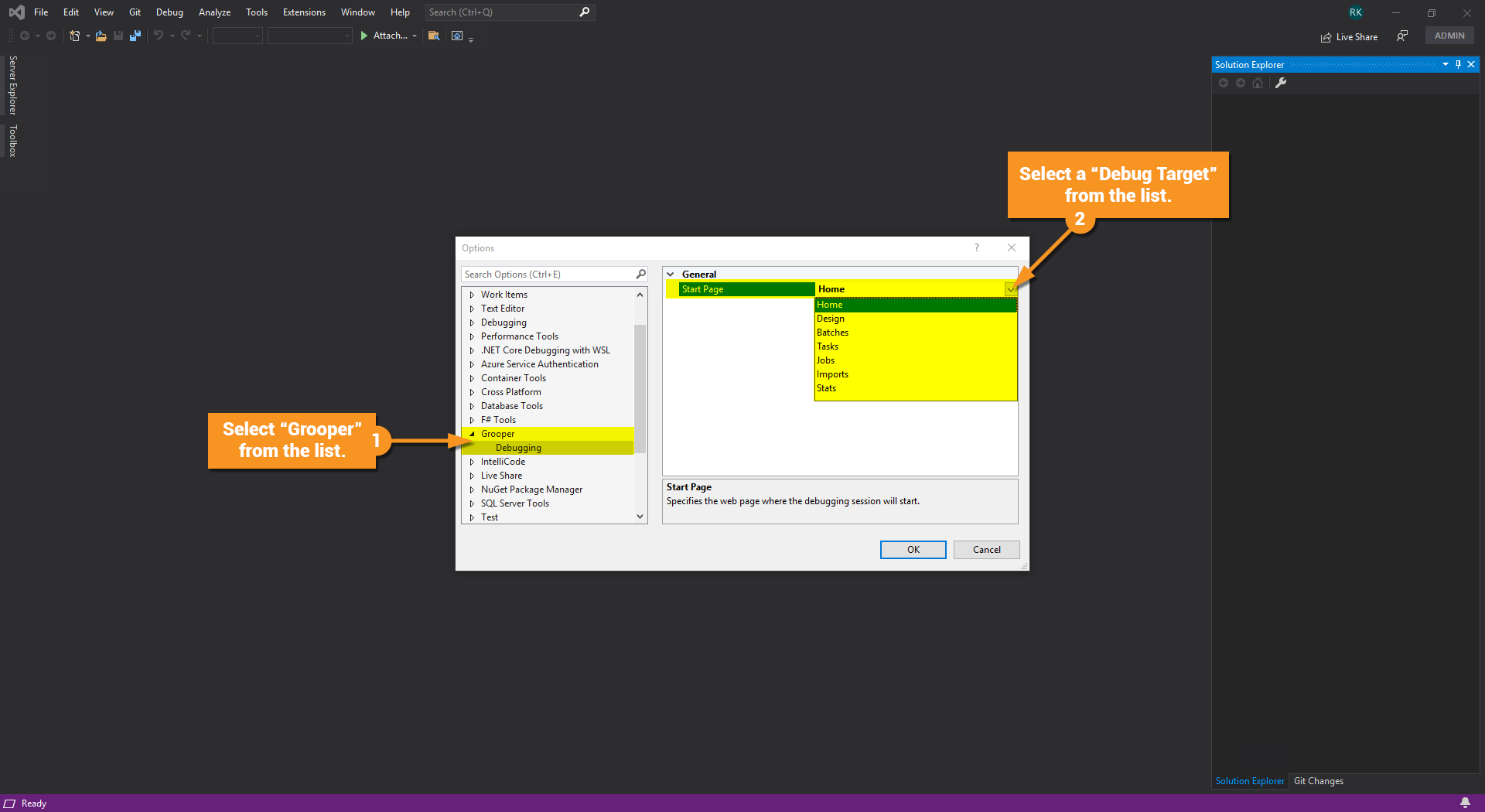This screenshot has height=812, width=1485.
Task: Open the Start Page value dropdown arrow
Action: [1011, 289]
